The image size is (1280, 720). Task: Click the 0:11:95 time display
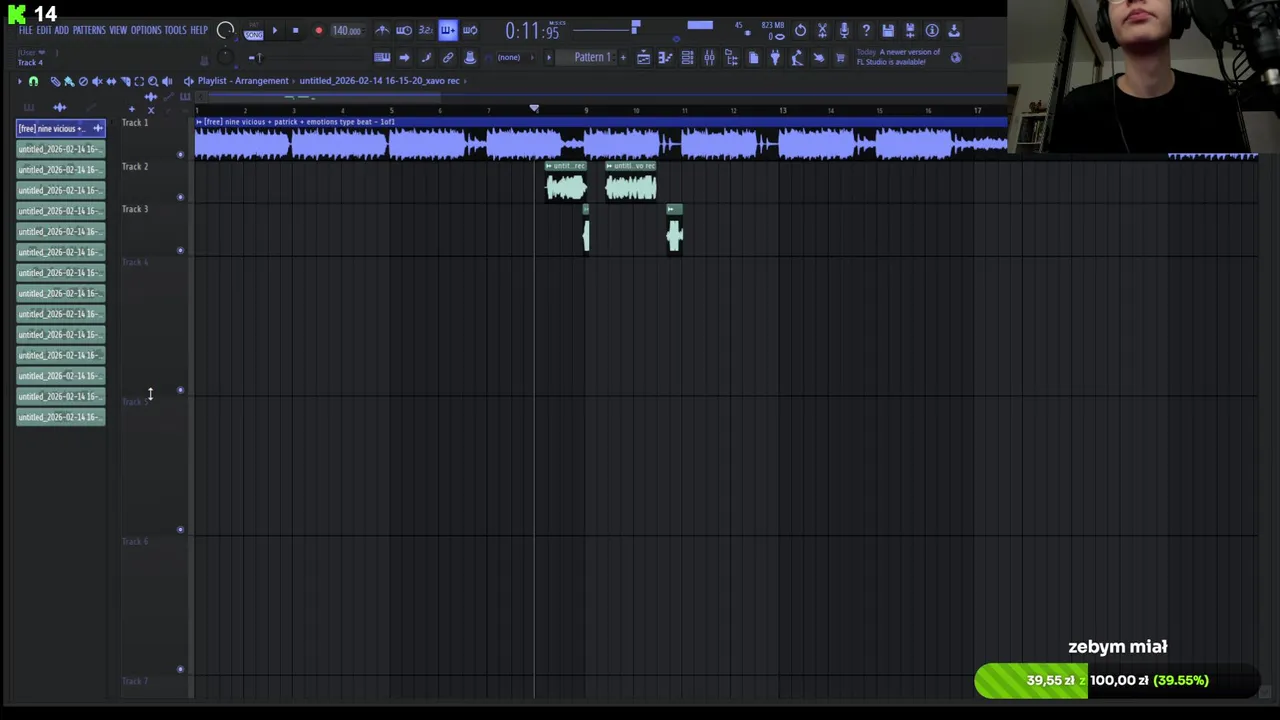click(x=532, y=31)
